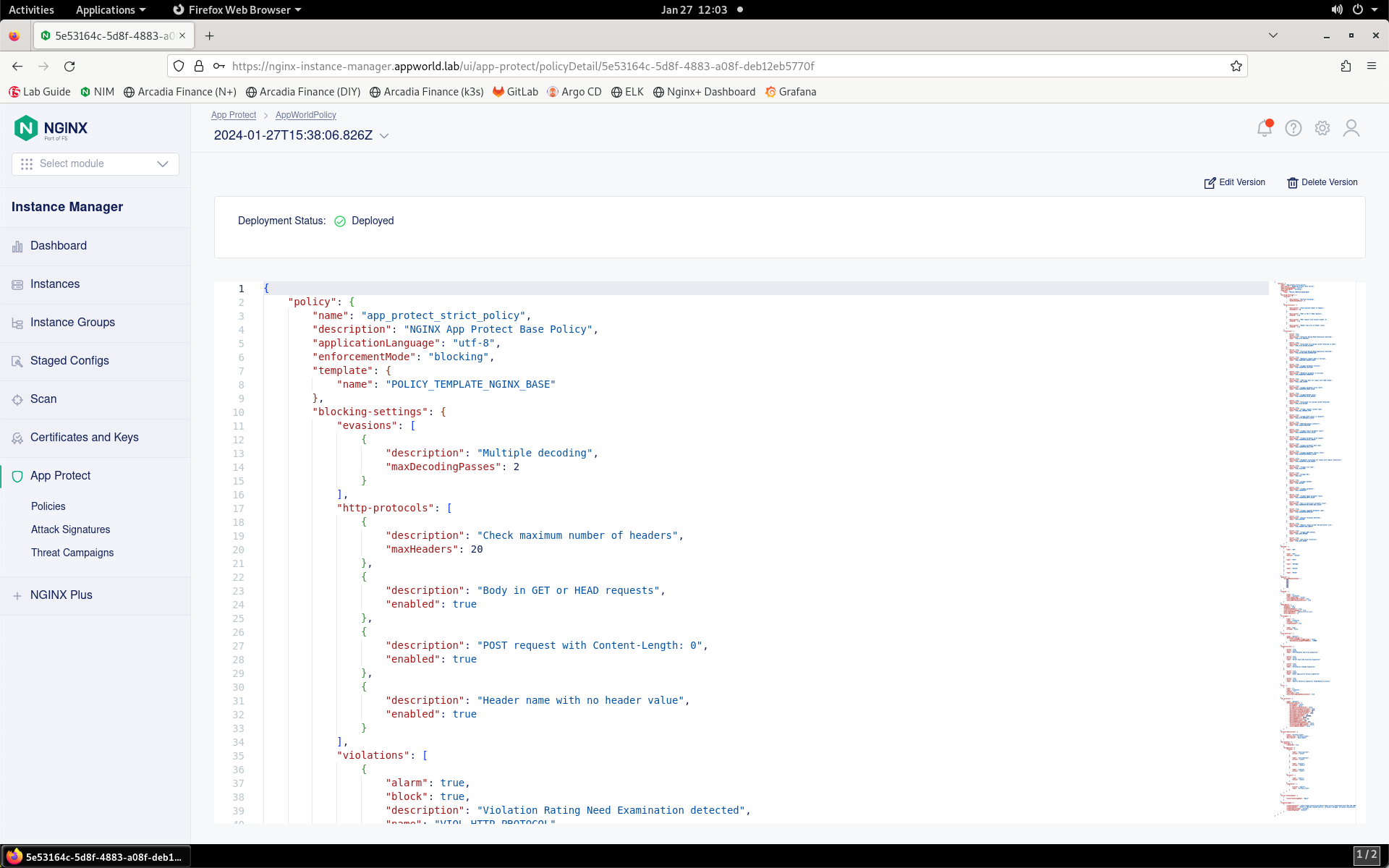Click Activities in the top bar
The image size is (1389, 868).
coord(31,9)
